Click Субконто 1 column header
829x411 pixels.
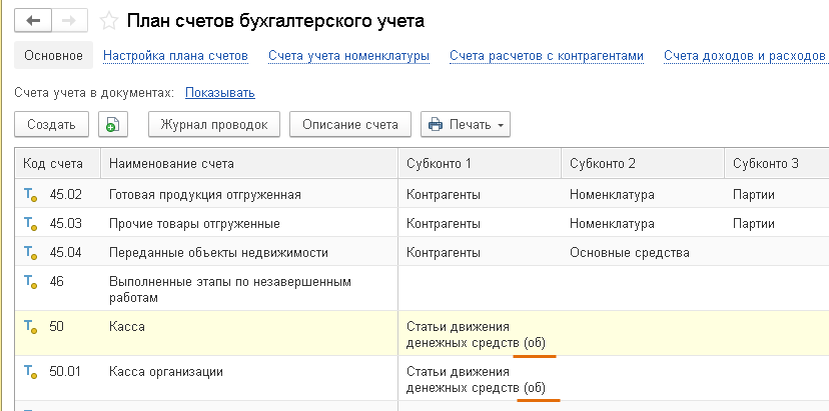coord(480,163)
